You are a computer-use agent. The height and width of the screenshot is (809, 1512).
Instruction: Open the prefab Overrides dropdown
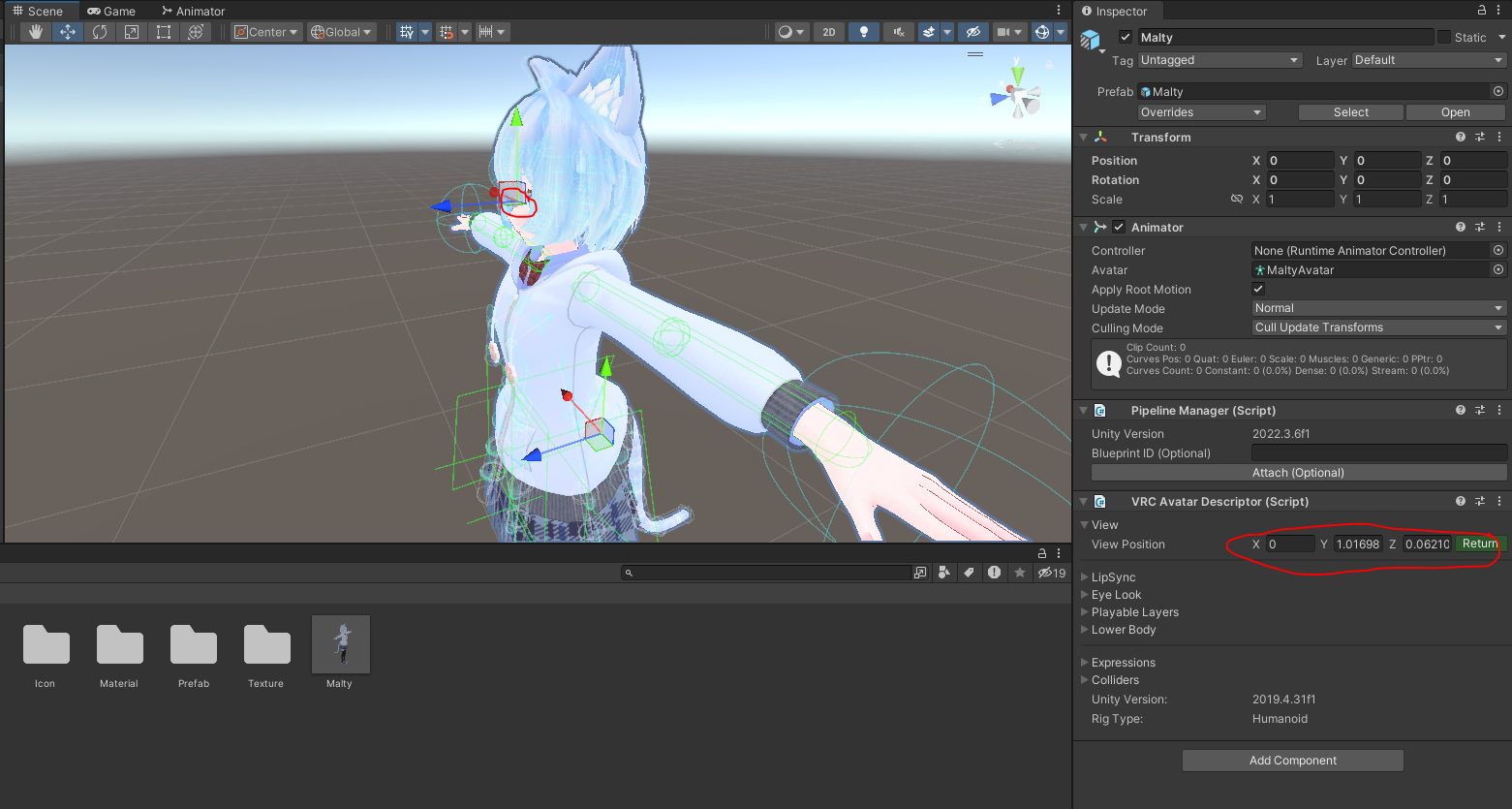[1201, 112]
